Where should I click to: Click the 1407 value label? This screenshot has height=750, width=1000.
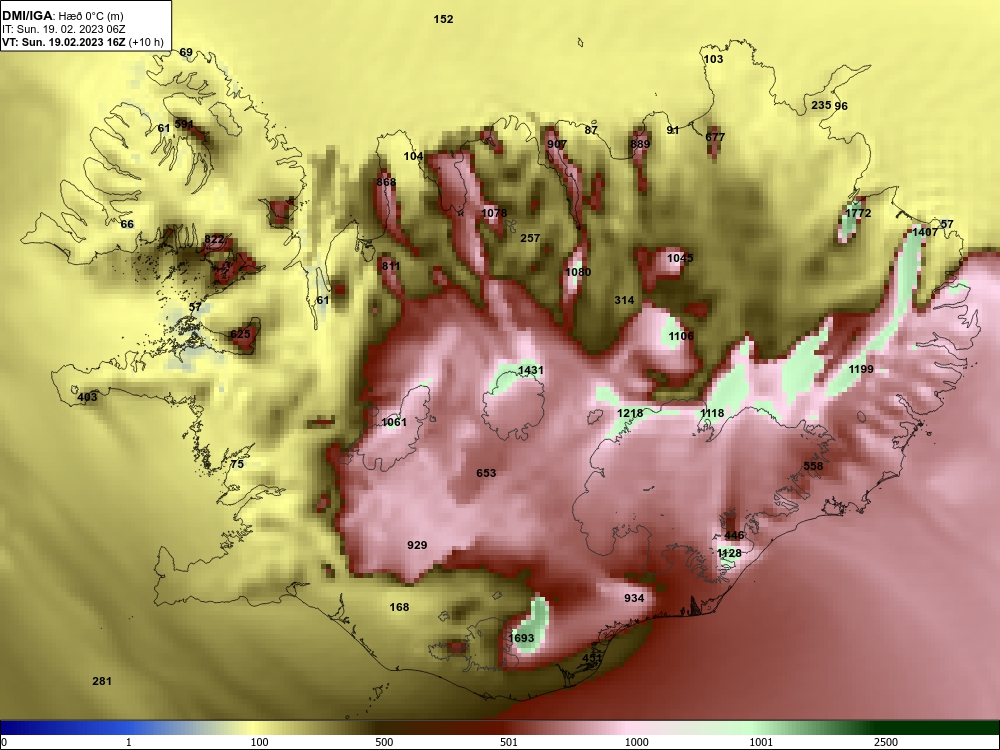pos(925,232)
